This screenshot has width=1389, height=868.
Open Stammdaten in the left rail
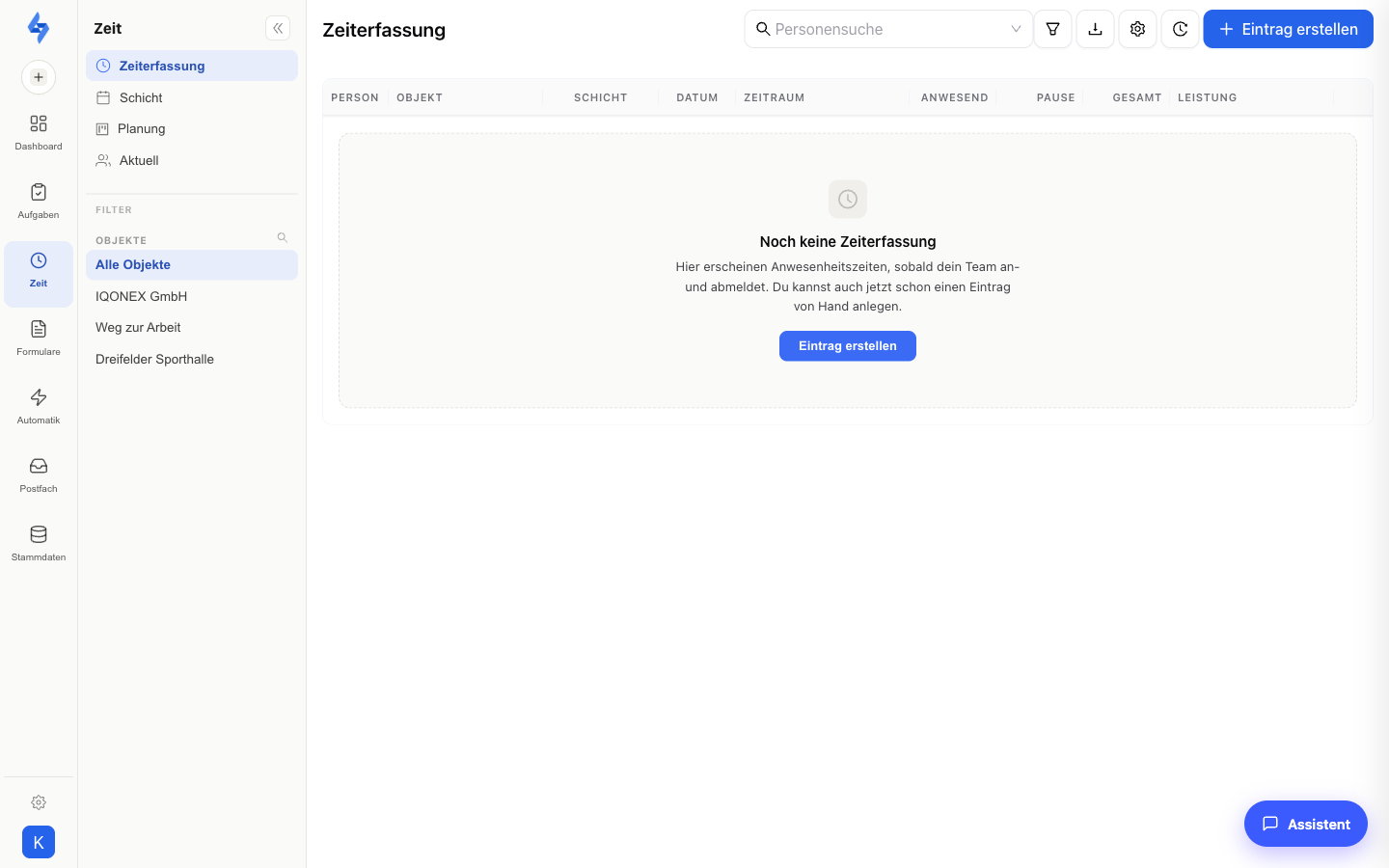pos(39,544)
